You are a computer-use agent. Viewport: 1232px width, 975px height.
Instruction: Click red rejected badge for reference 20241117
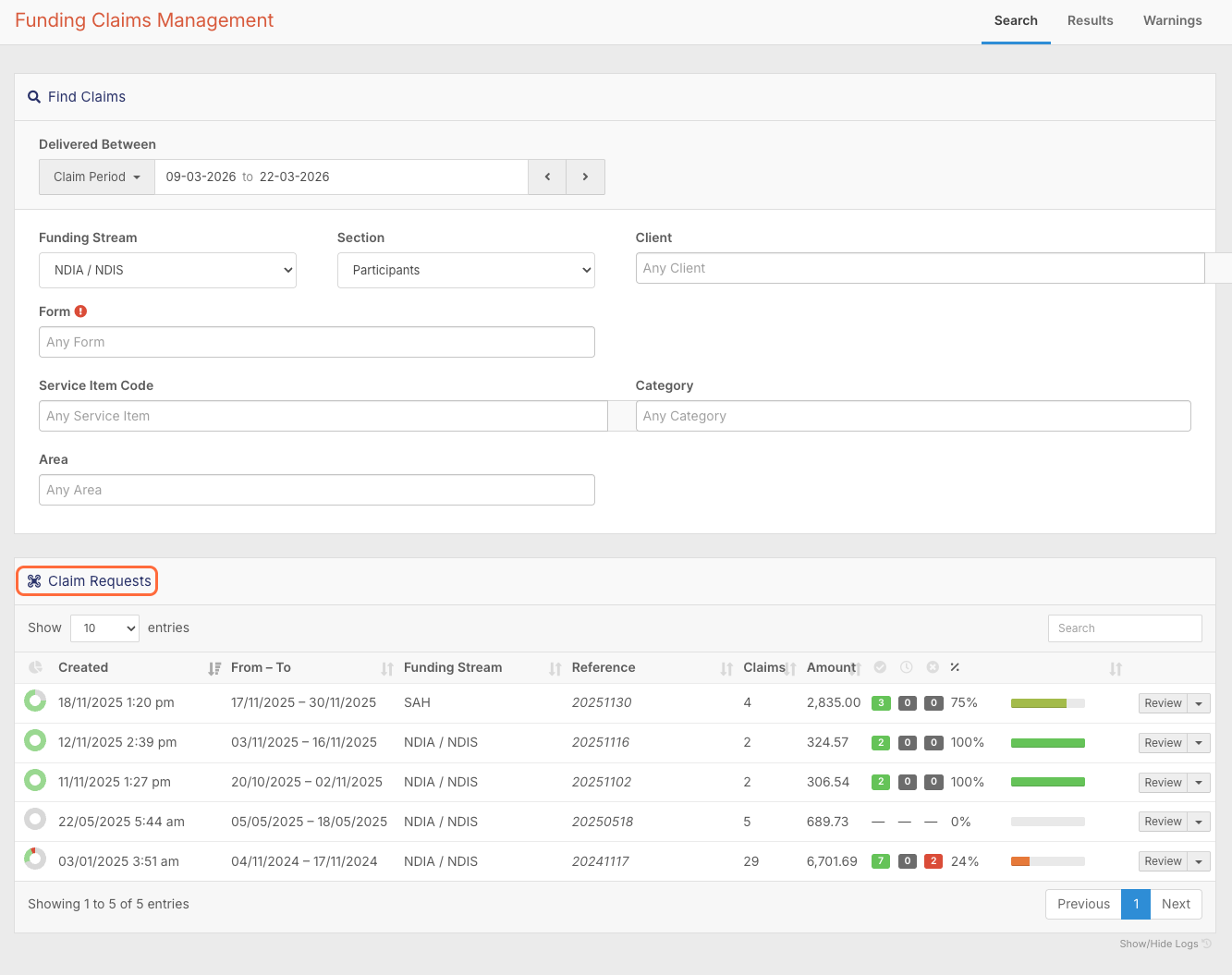click(x=933, y=861)
